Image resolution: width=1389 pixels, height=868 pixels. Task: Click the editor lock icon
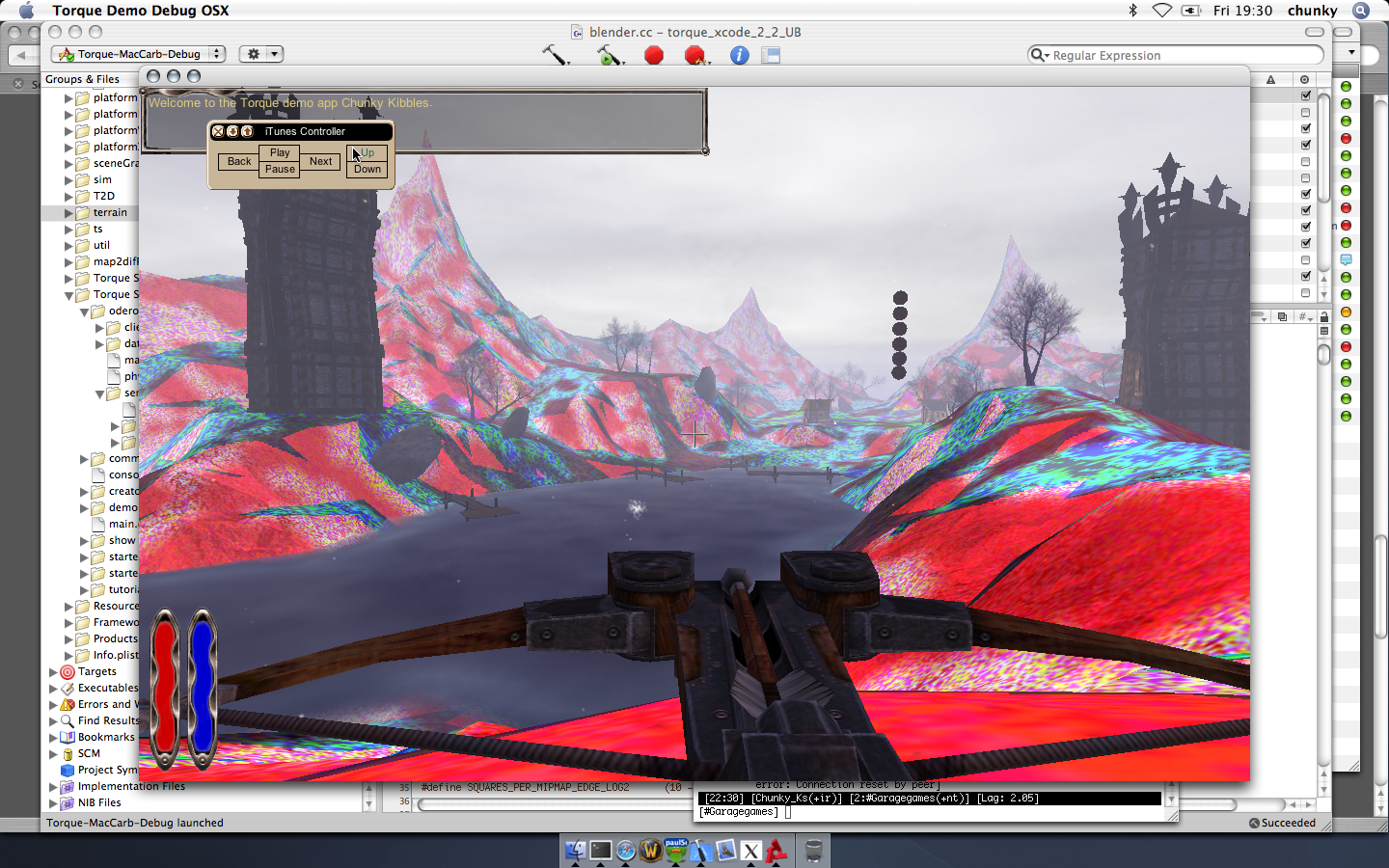click(1324, 316)
